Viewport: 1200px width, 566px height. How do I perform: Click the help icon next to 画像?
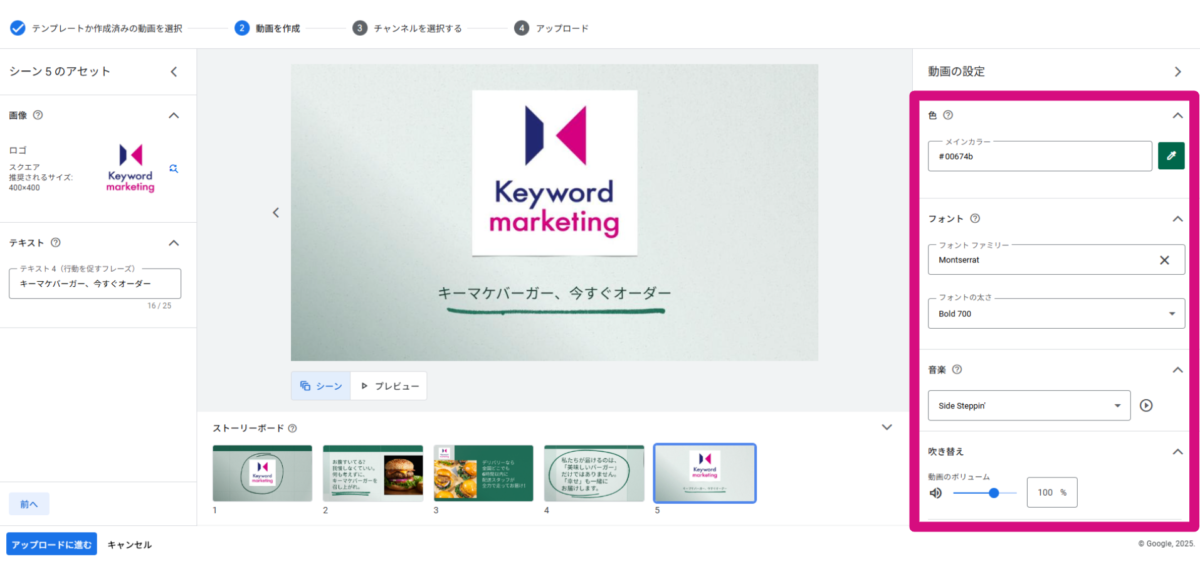click(x=38, y=115)
